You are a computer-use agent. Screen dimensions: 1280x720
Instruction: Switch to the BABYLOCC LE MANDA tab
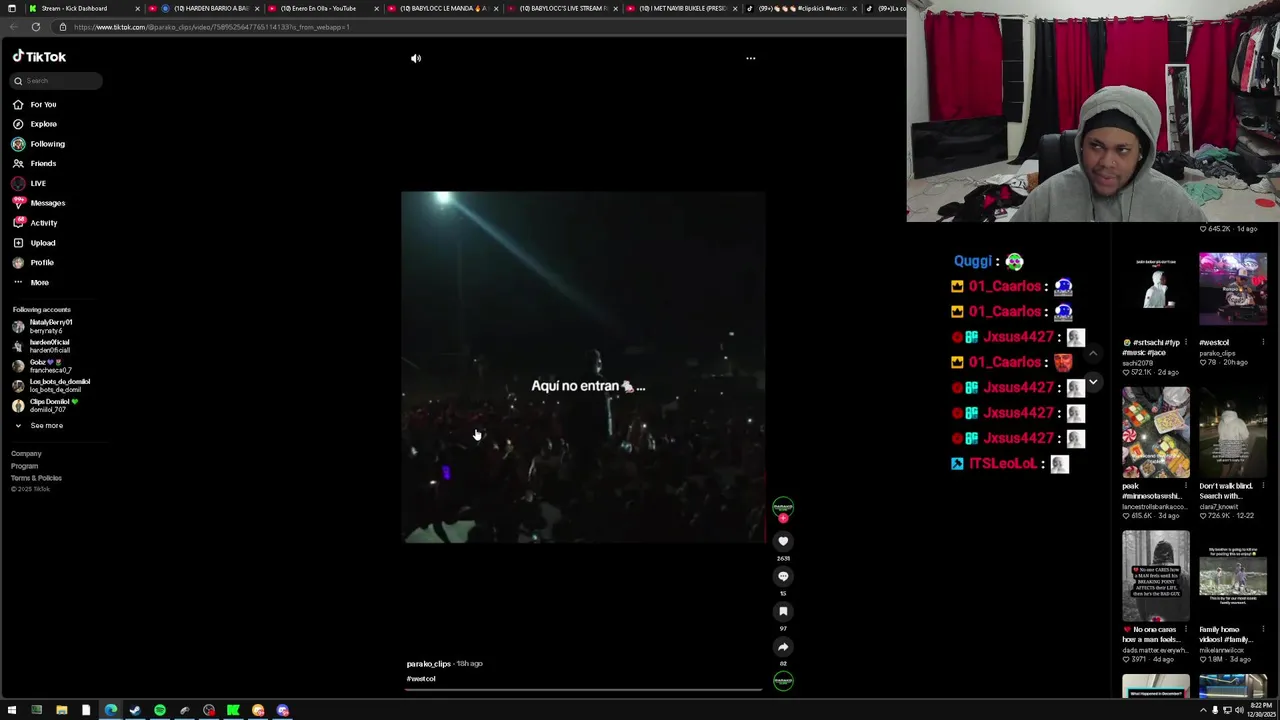click(x=442, y=8)
